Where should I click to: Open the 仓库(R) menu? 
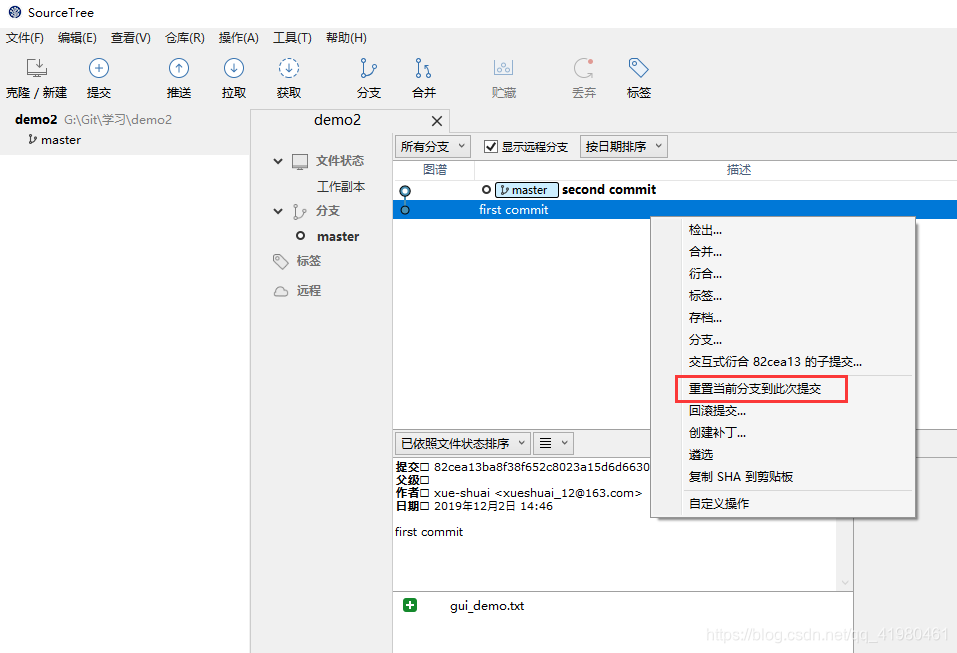pyautogui.click(x=185, y=38)
